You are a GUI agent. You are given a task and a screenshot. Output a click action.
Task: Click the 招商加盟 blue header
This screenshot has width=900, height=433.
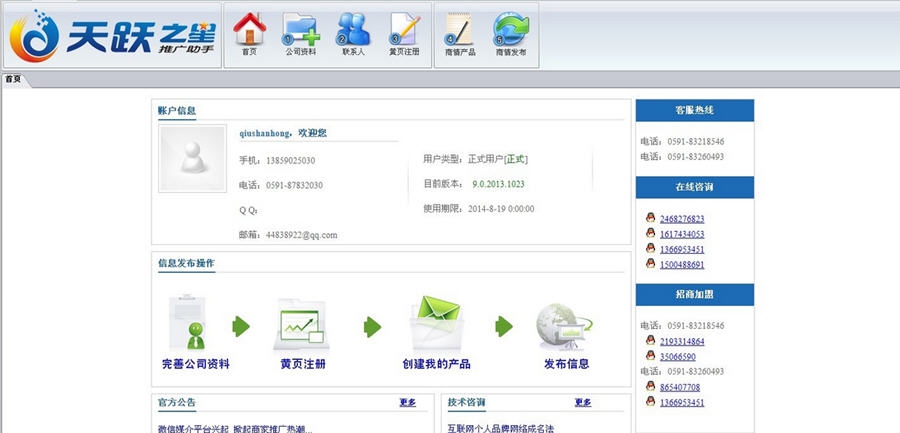point(695,294)
